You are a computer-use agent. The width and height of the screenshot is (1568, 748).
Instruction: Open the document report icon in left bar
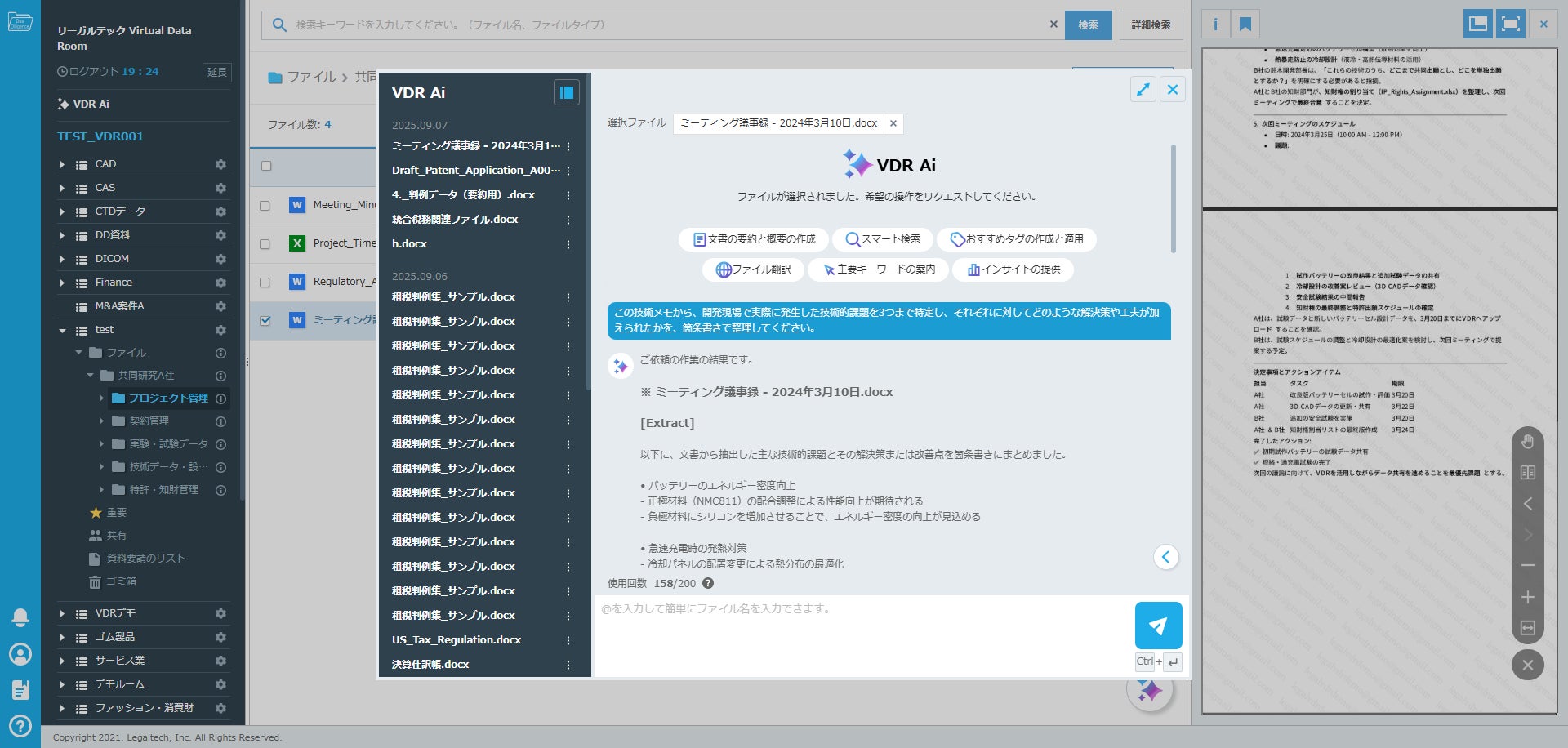tap(20, 690)
